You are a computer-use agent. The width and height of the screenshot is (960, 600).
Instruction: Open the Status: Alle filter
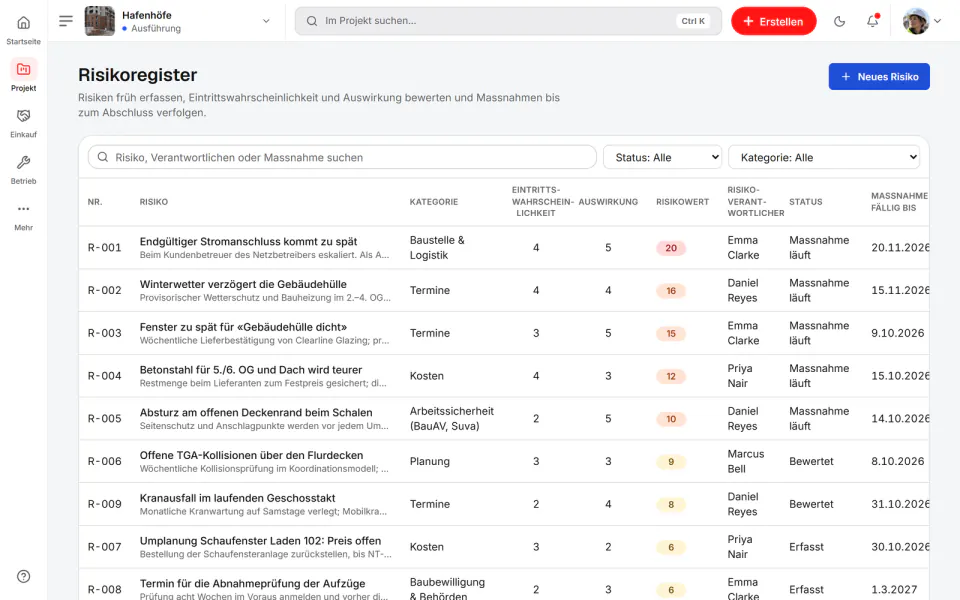662,157
